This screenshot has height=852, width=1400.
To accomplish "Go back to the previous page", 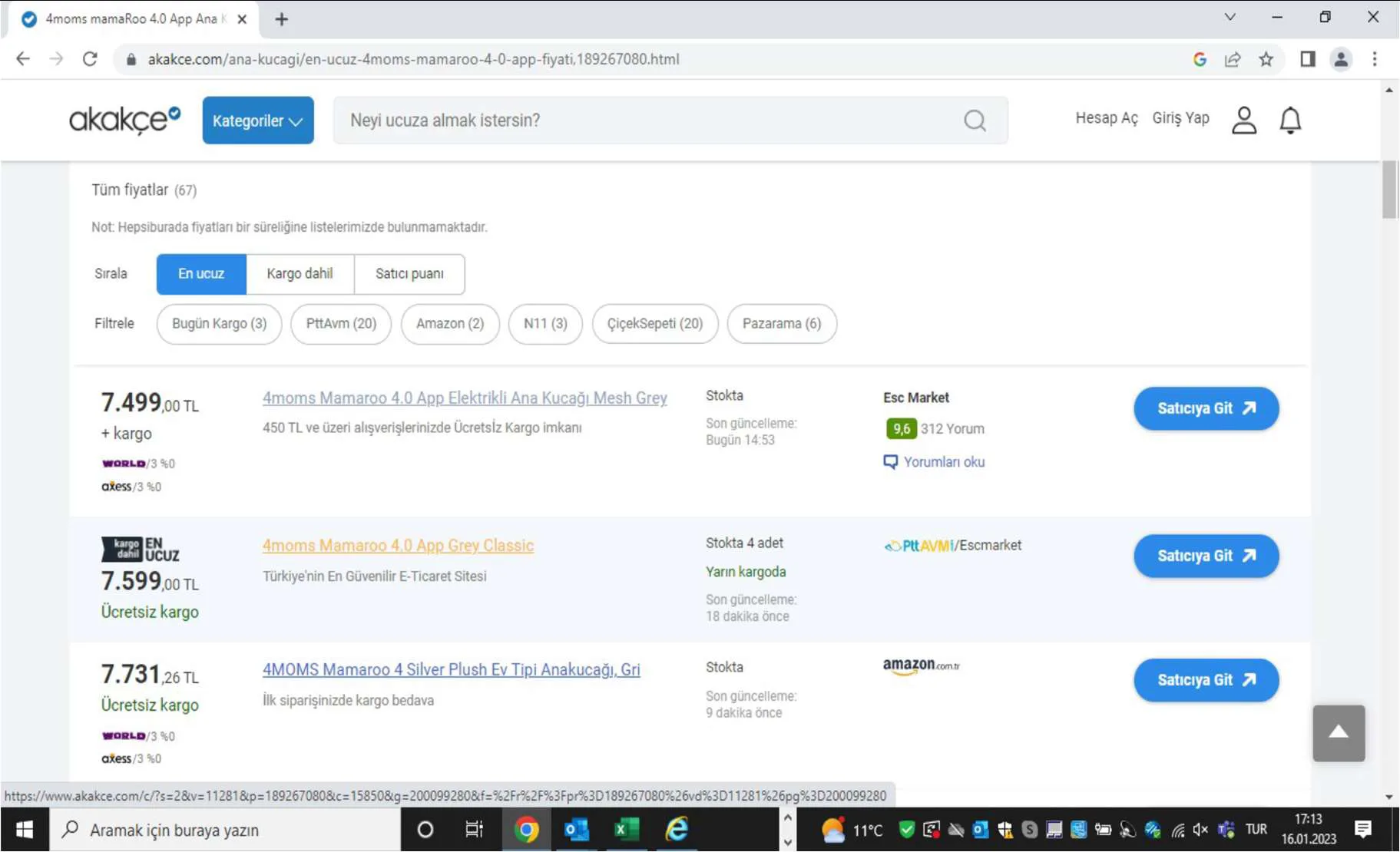I will tap(23, 59).
